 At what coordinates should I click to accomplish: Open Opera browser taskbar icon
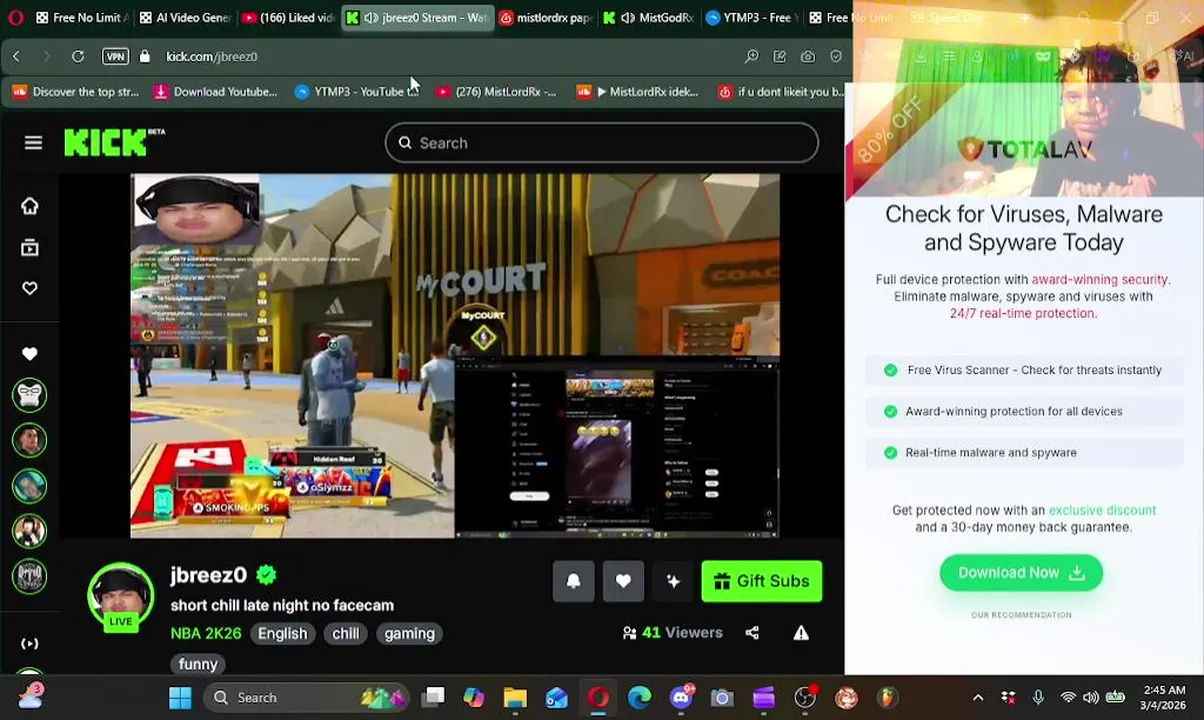tap(598, 698)
